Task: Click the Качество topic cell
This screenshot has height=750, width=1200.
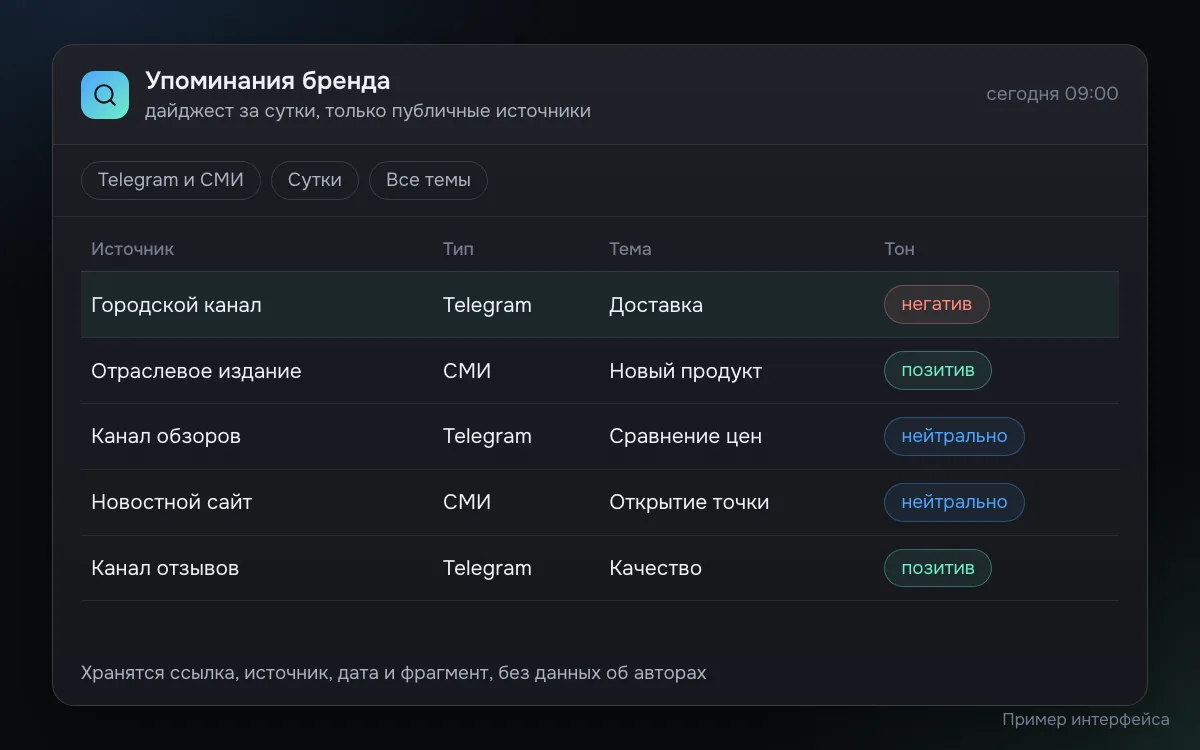Action: pyautogui.click(x=656, y=568)
